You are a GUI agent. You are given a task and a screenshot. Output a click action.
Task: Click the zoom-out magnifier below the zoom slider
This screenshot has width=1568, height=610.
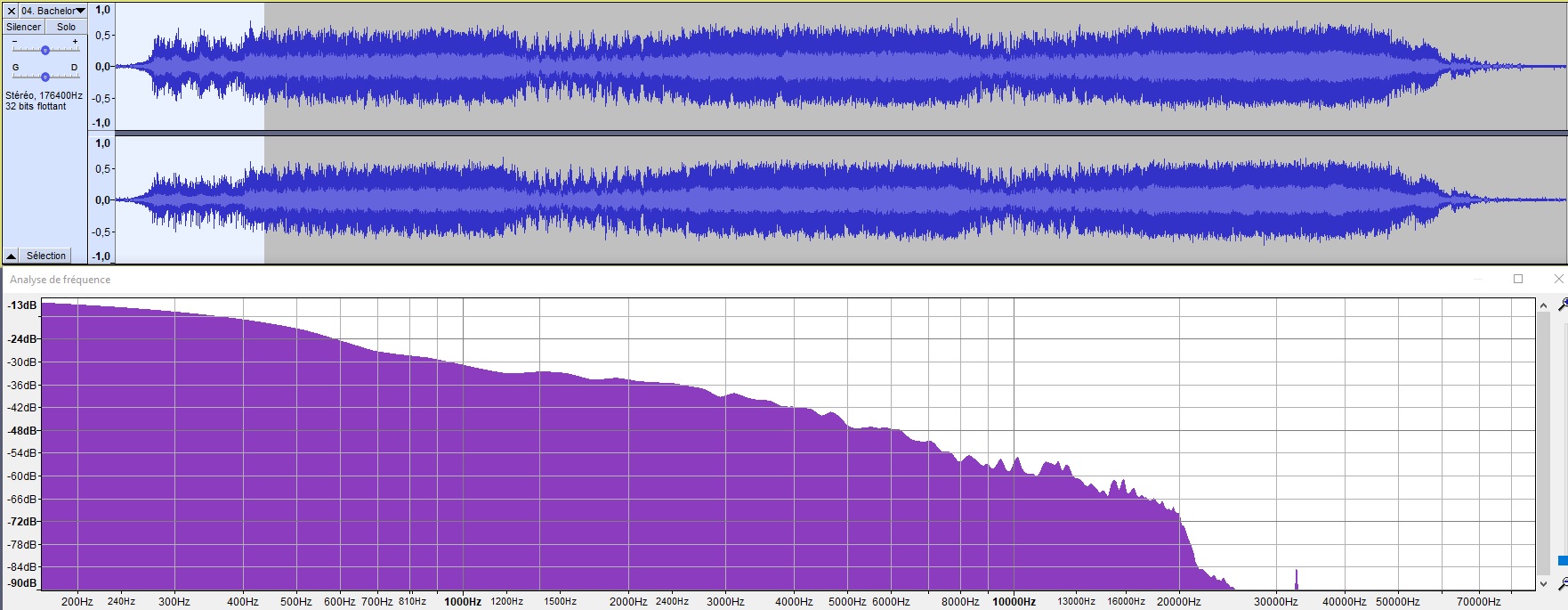[1562, 585]
